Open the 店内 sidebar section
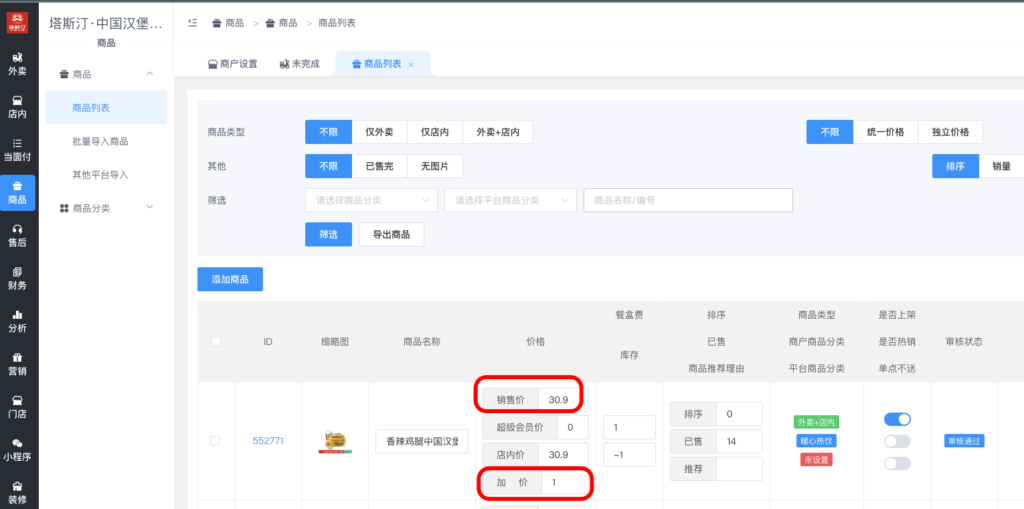The height and width of the screenshot is (509, 1024). (18, 107)
